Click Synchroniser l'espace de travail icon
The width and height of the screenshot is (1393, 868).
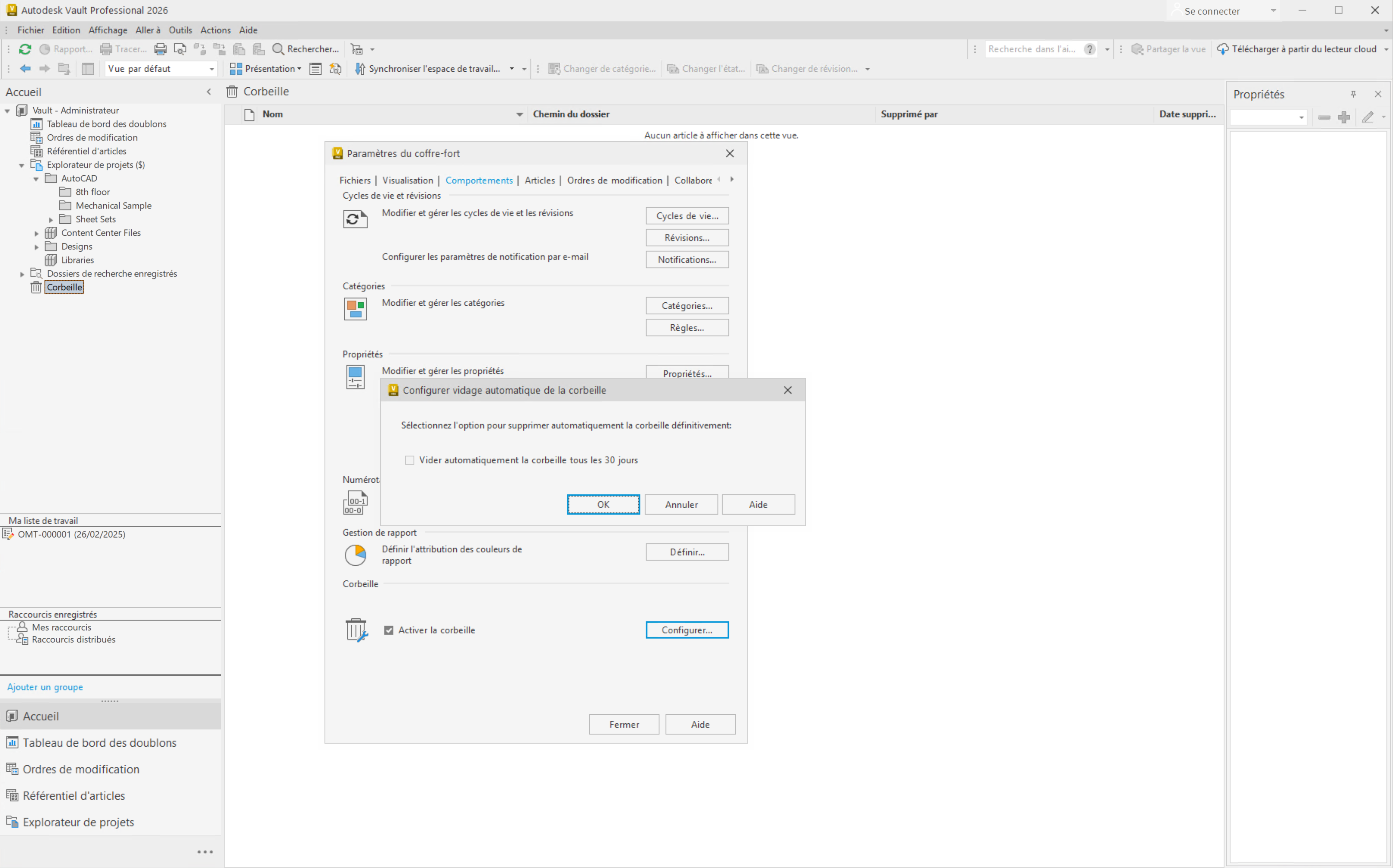click(360, 69)
